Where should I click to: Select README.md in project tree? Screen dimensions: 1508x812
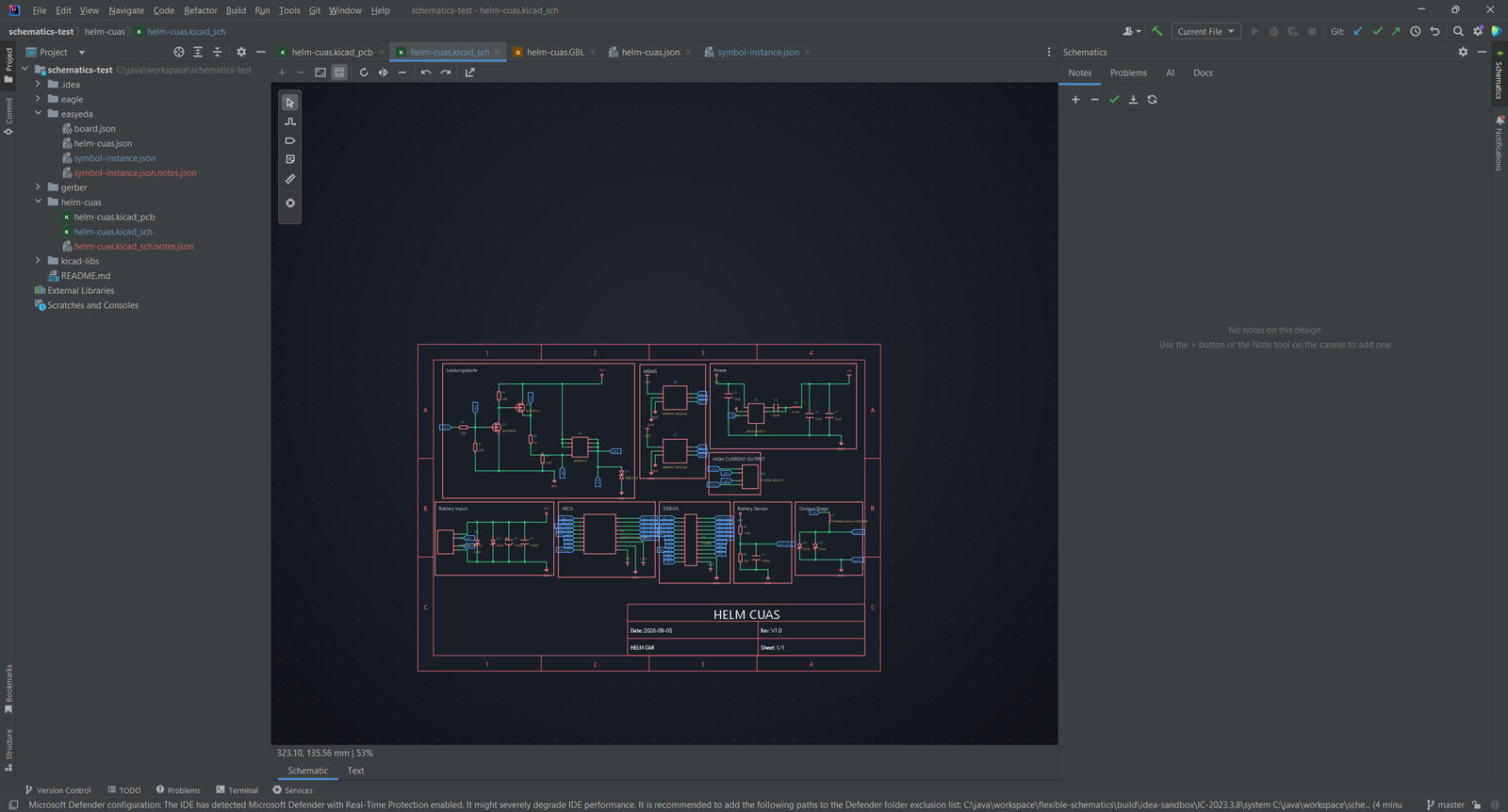click(x=85, y=276)
